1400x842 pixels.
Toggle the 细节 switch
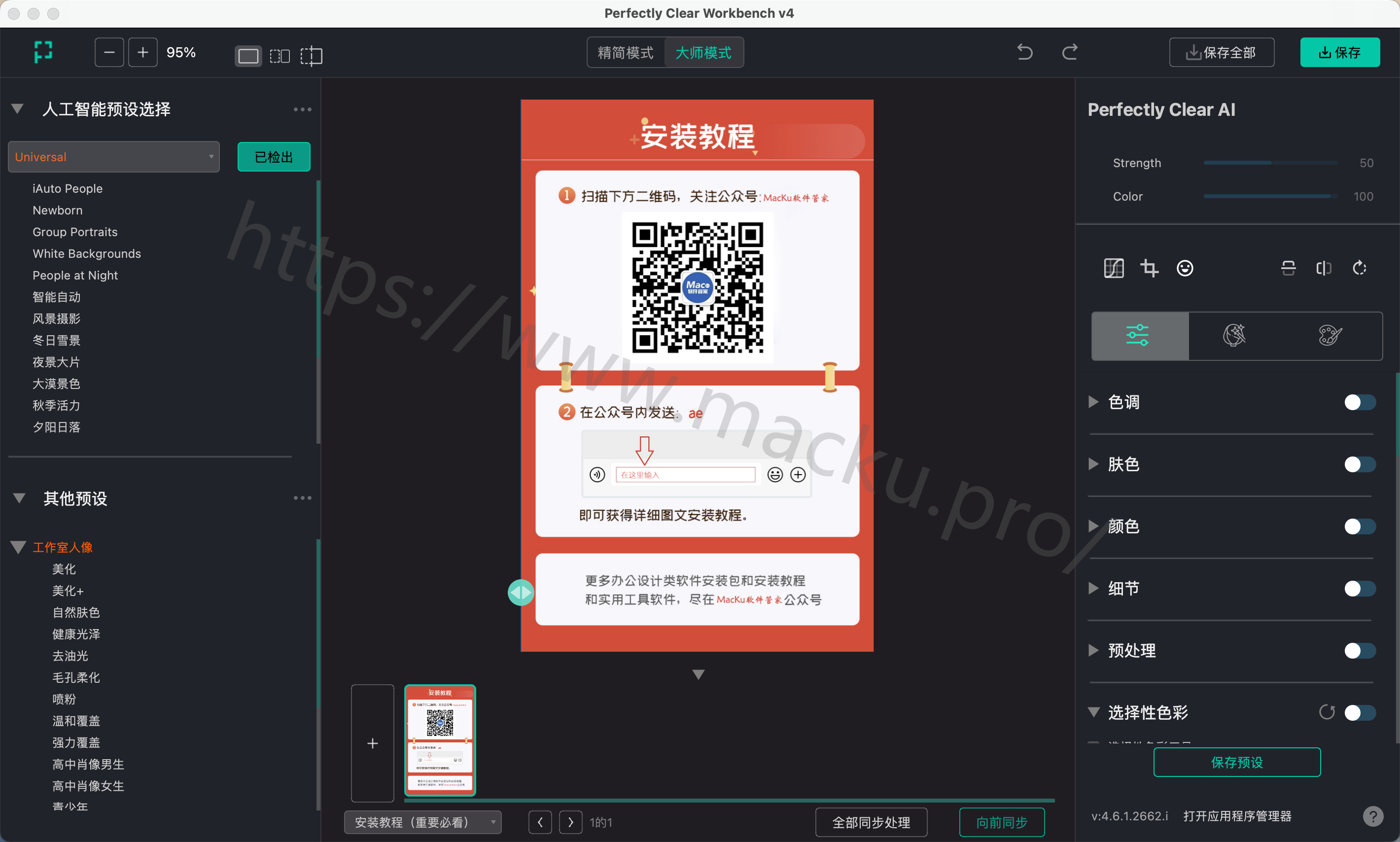click(1360, 589)
